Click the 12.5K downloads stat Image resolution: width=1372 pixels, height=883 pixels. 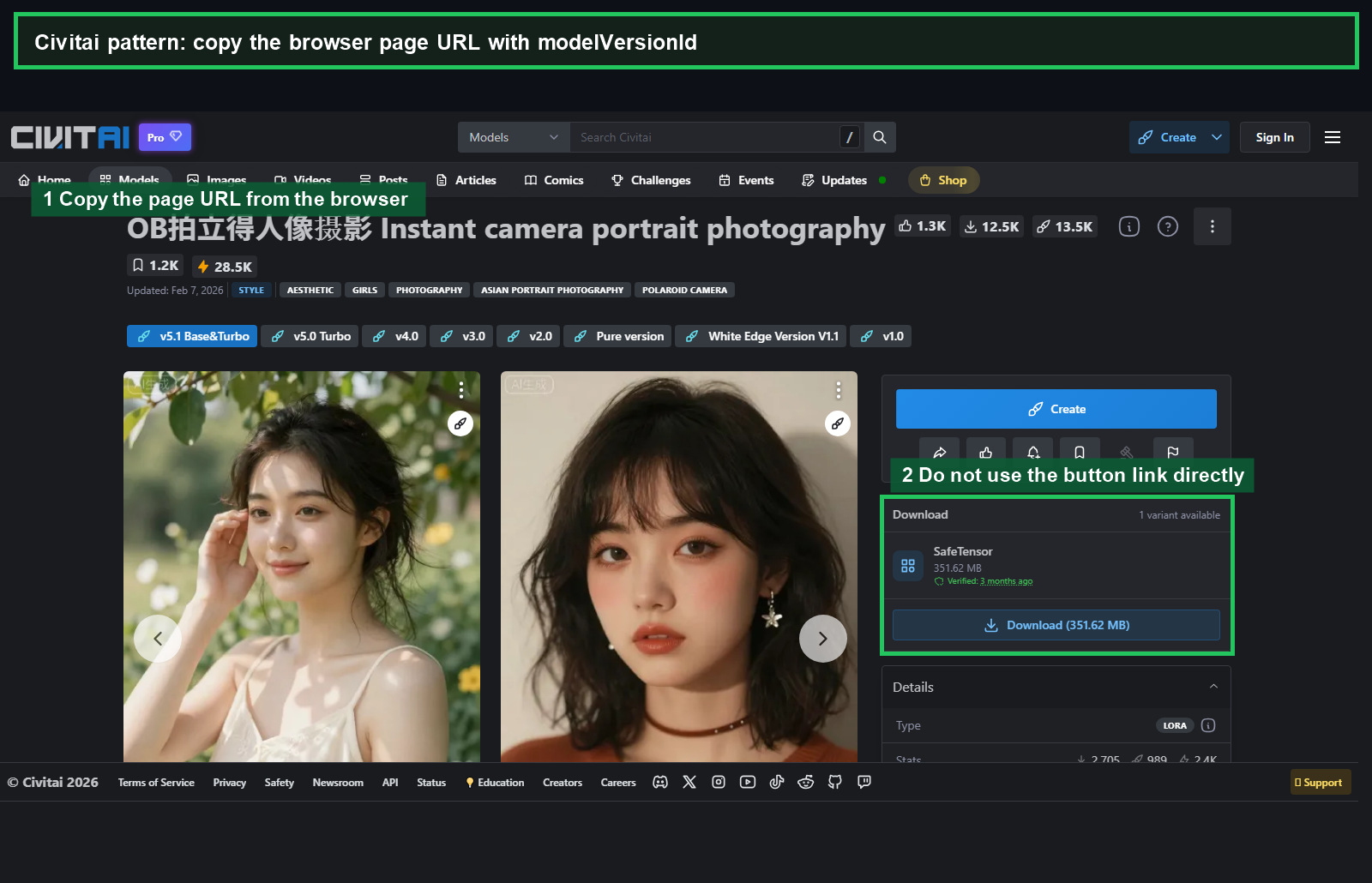[x=992, y=226]
